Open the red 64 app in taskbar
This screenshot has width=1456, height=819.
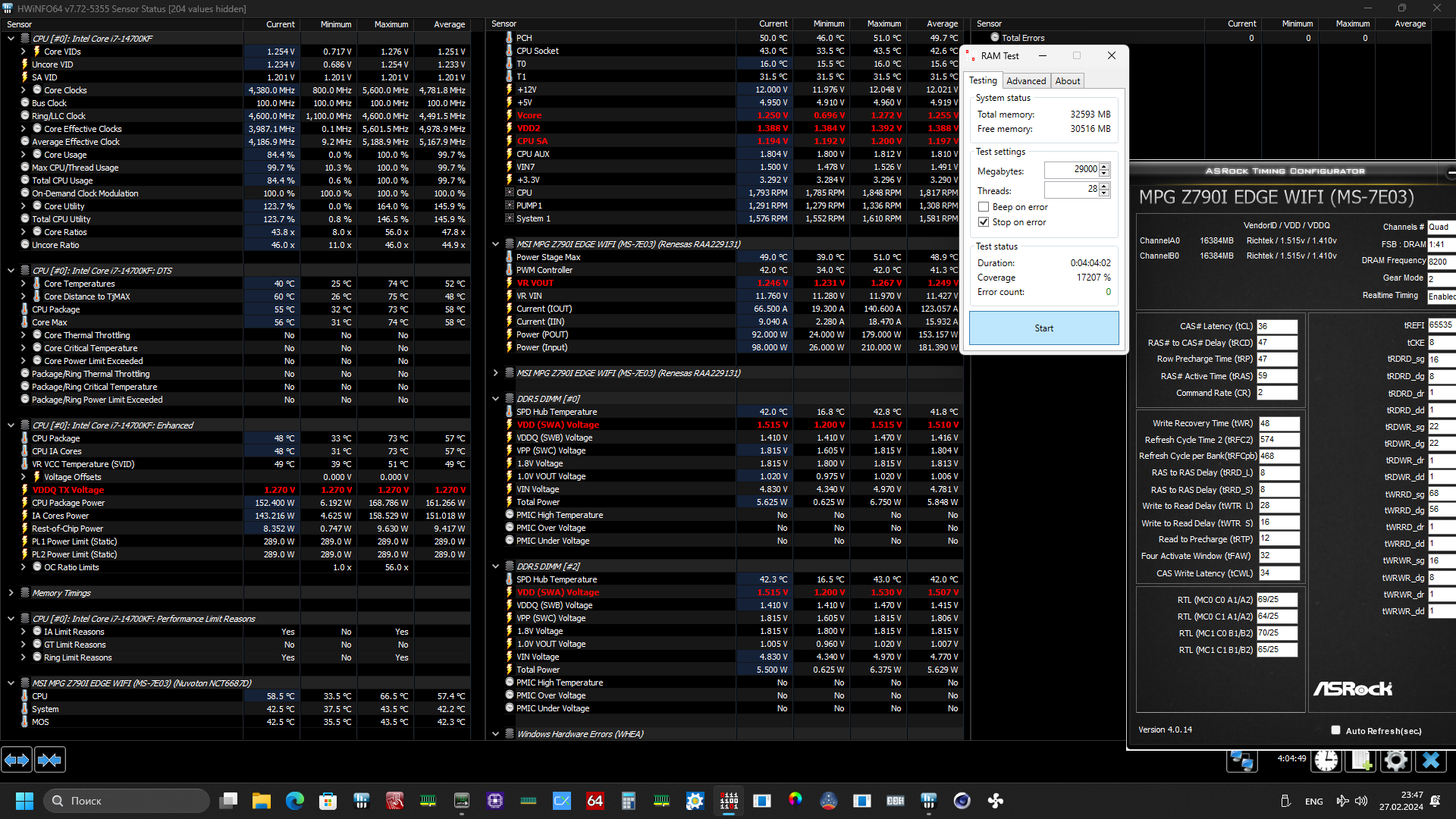pyautogui.click(x=595, y=801)
